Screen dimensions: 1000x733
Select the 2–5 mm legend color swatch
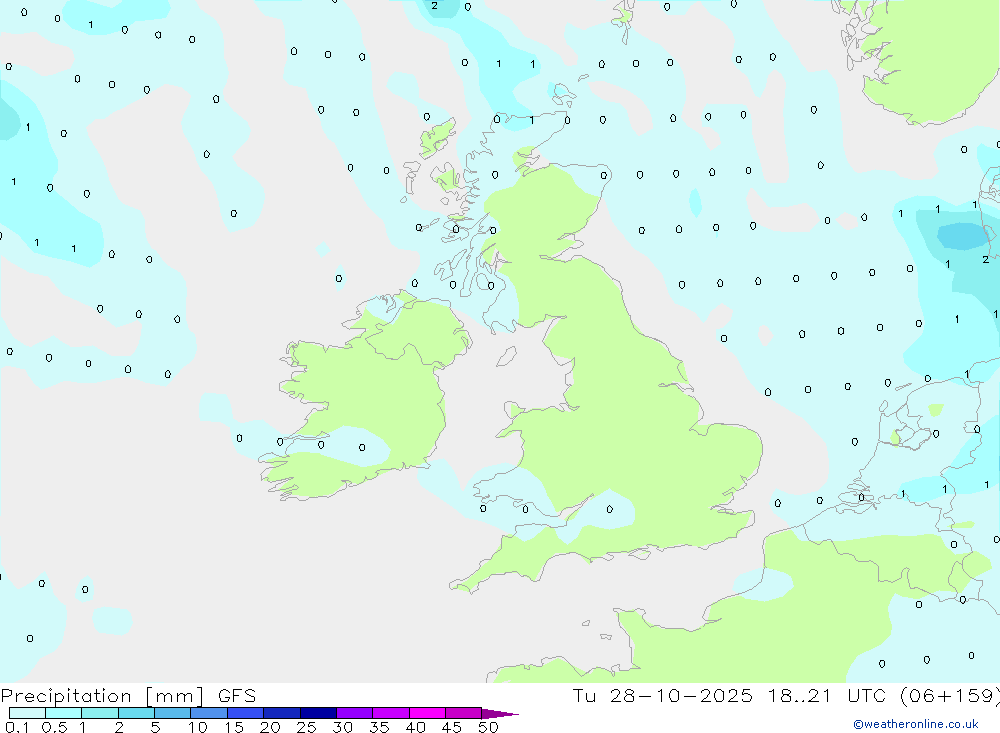tap(136, 713)
